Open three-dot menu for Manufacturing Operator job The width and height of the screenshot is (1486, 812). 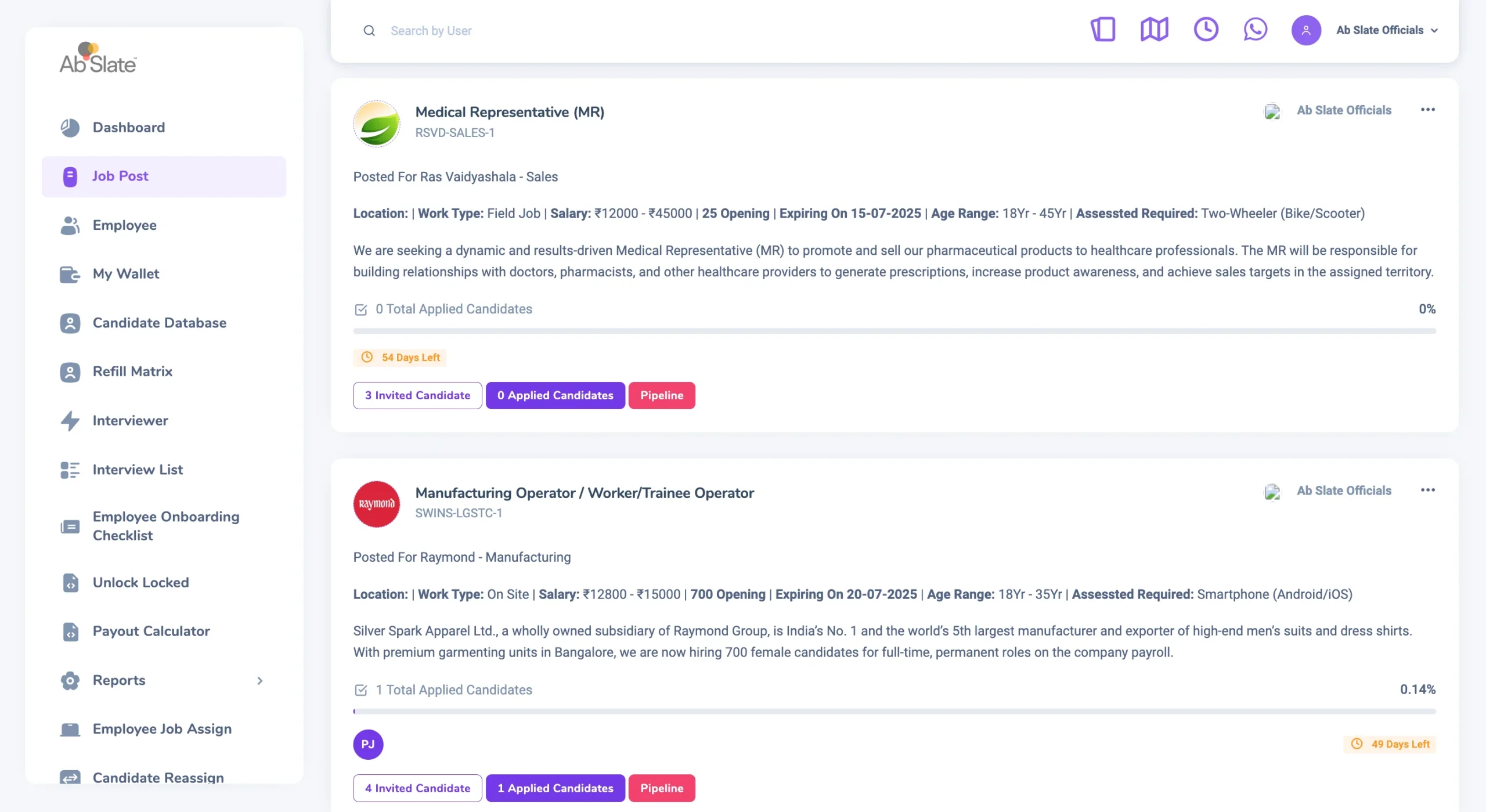point(1427,490)
